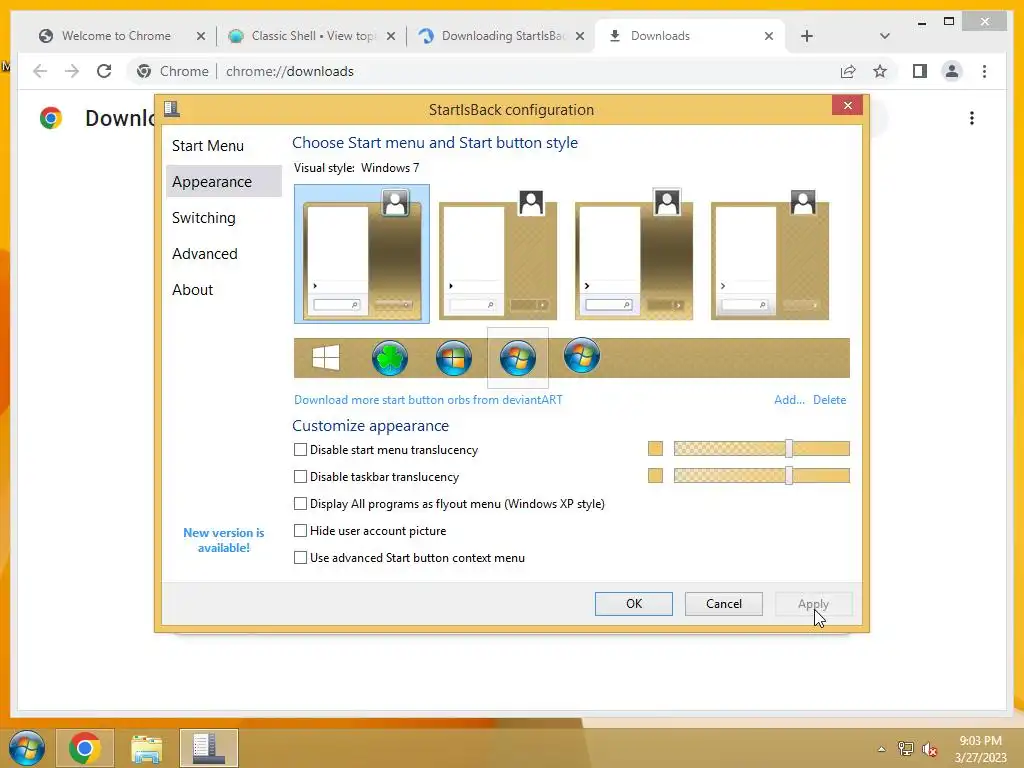Screen dimensions: 1024x768
Task: Click the Windows Start orb on taskbar
Action: tap(26, 748)
